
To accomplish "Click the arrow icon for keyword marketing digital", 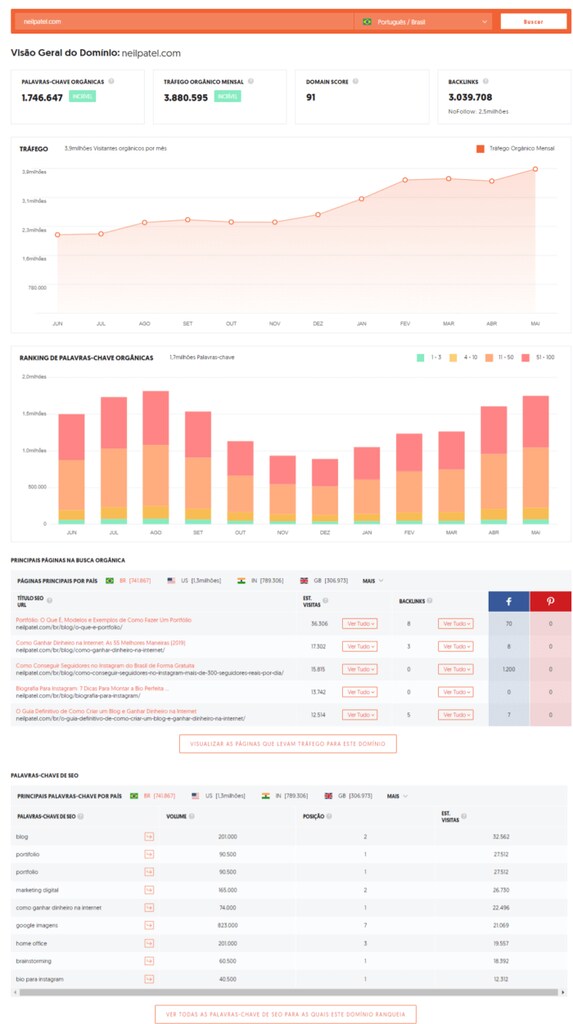I will [149, 889].
